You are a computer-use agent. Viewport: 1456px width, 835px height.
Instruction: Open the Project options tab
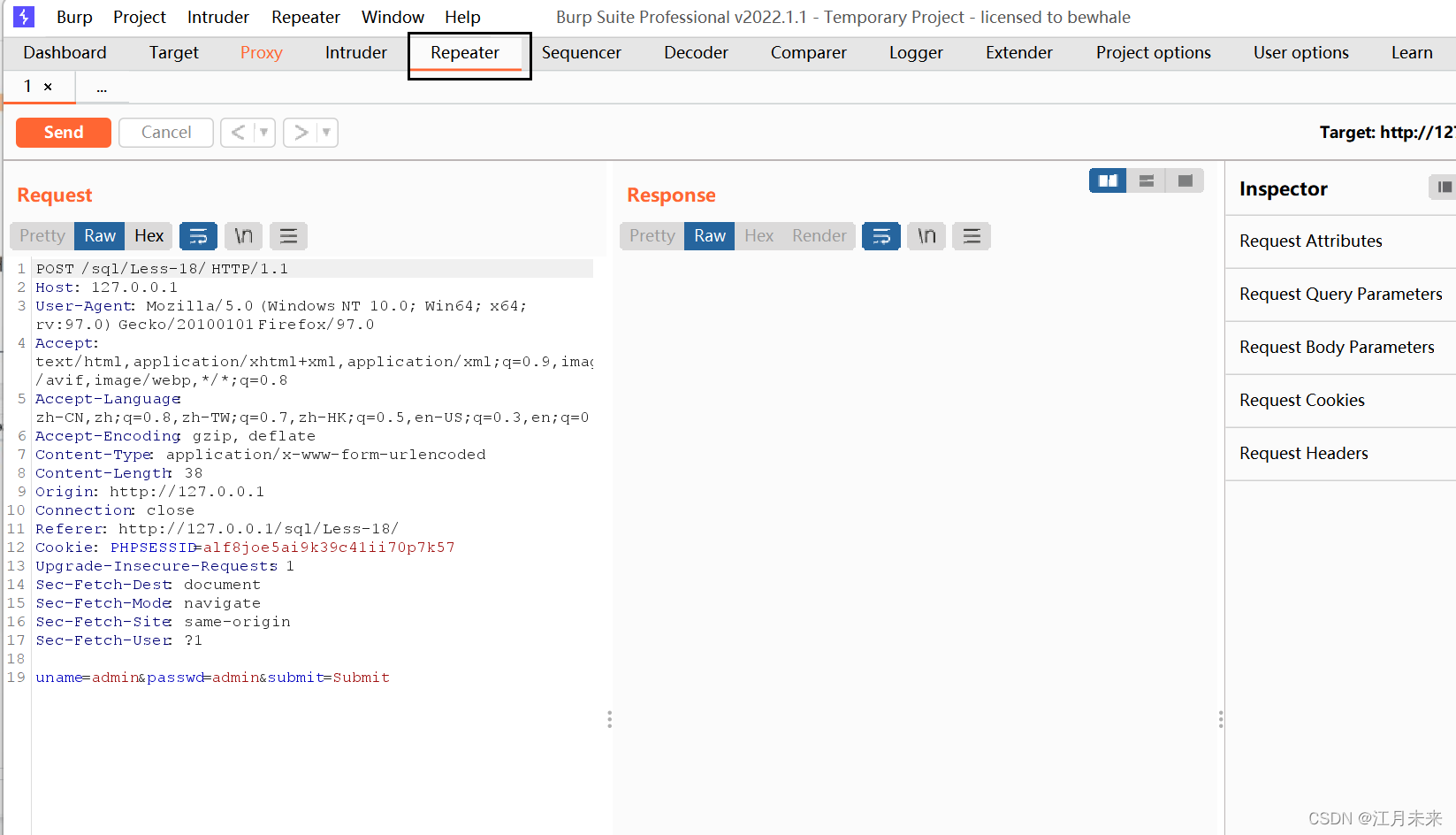pos(1154,53)
